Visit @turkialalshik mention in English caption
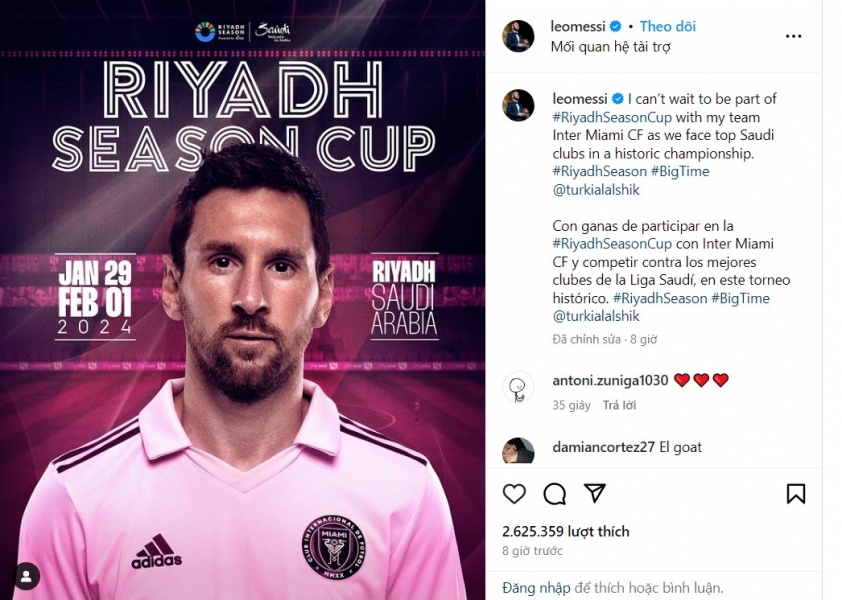Screen dimensions: 842x600 click(x=596, y=190)
